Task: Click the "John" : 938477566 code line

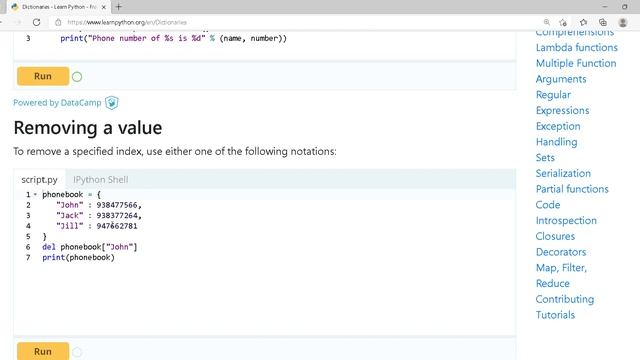Action: point(99,205)
